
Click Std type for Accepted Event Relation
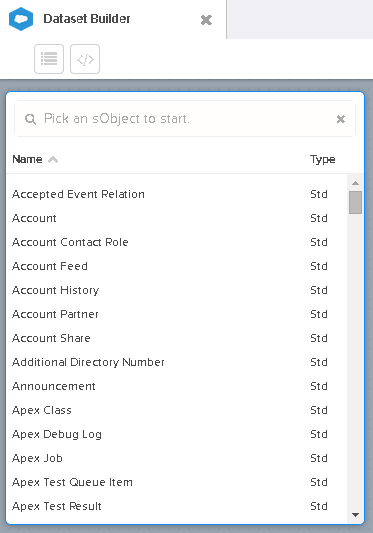[x=319, y=194]
